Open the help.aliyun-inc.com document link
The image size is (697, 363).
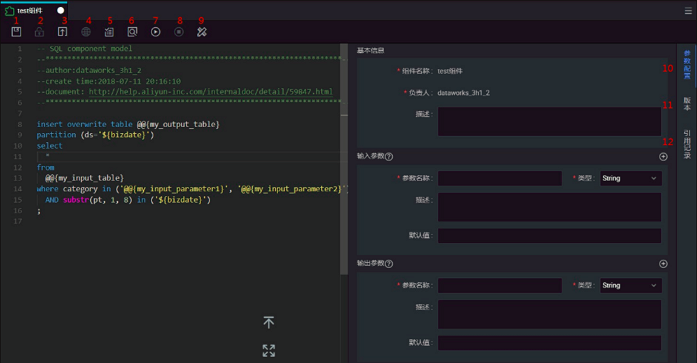tap(211, 92)
